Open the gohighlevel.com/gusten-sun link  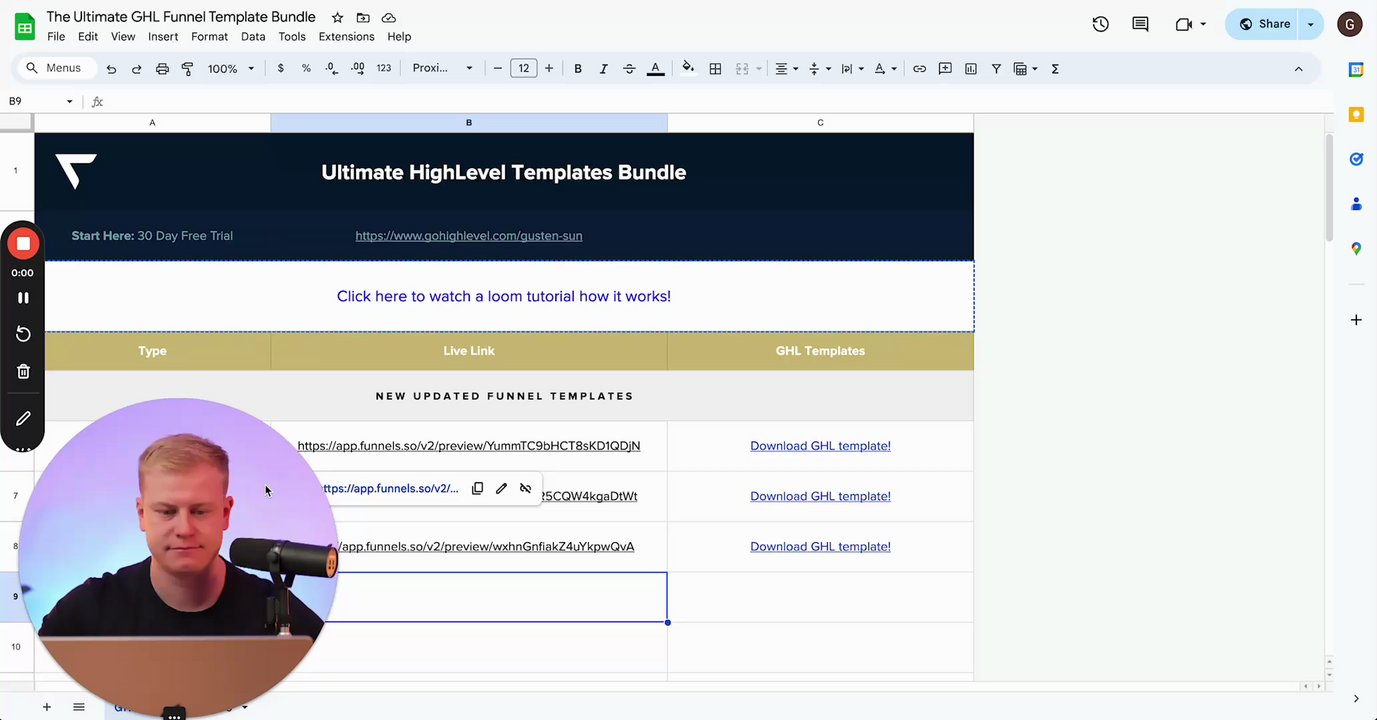[469, 236]
